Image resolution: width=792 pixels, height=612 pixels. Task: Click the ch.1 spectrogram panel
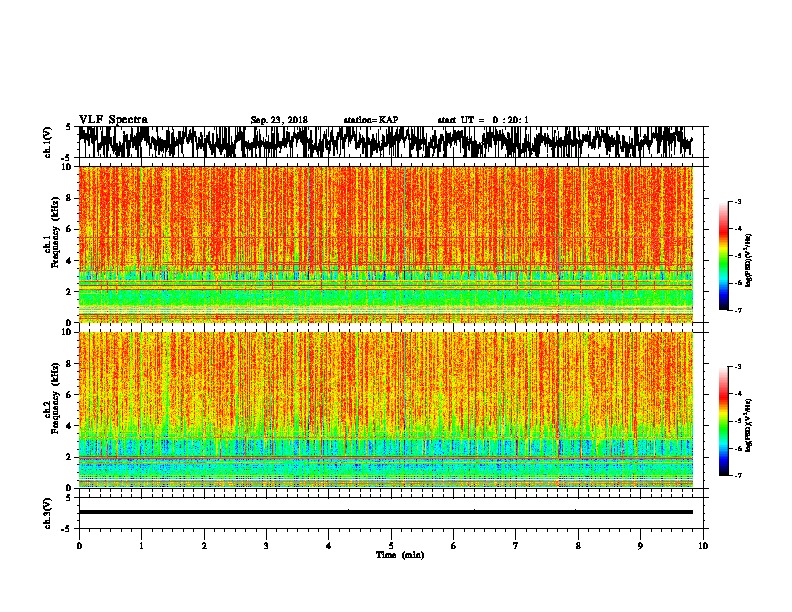tap(385, 244)
